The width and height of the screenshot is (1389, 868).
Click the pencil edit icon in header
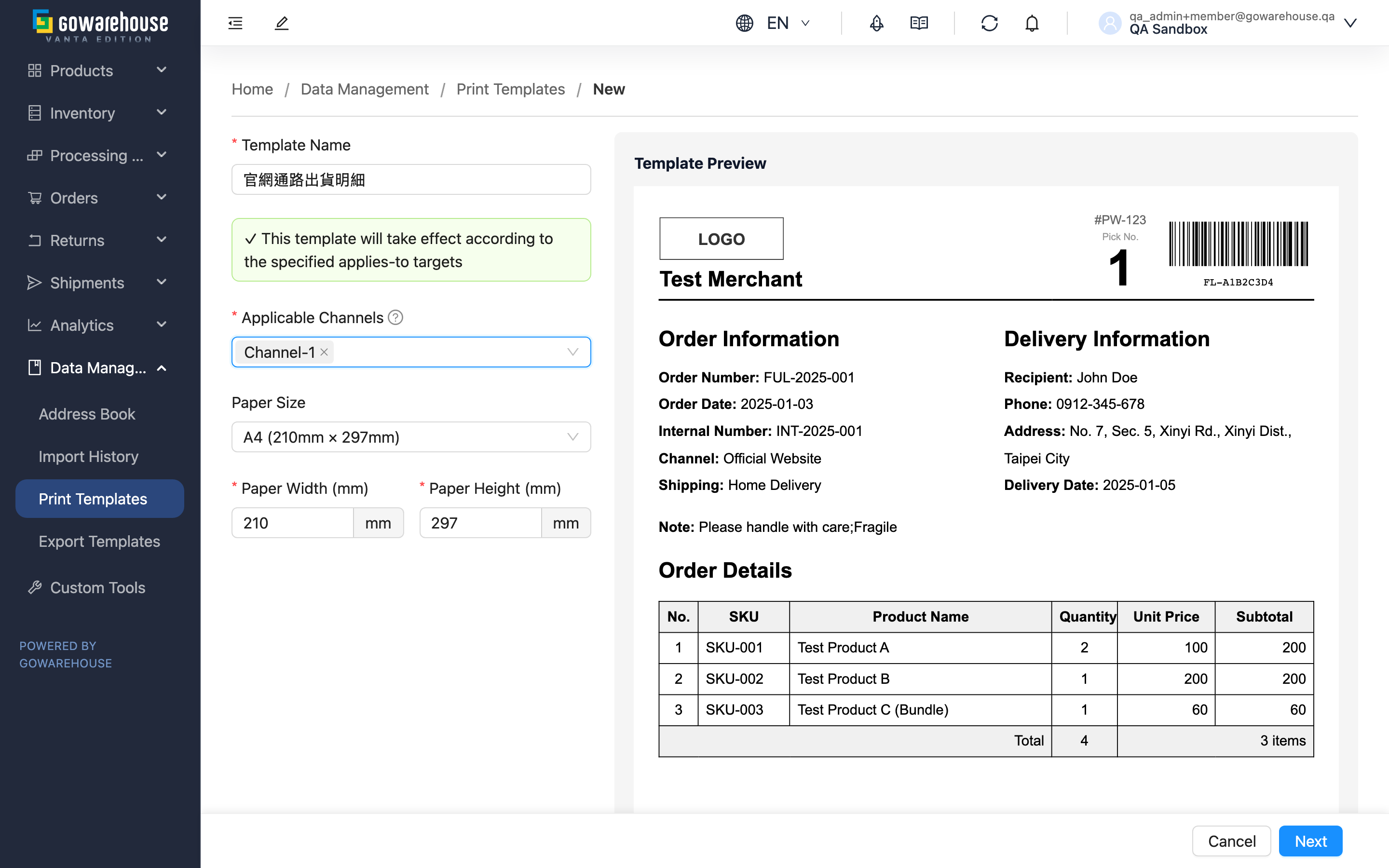click(x=281, y=23)
